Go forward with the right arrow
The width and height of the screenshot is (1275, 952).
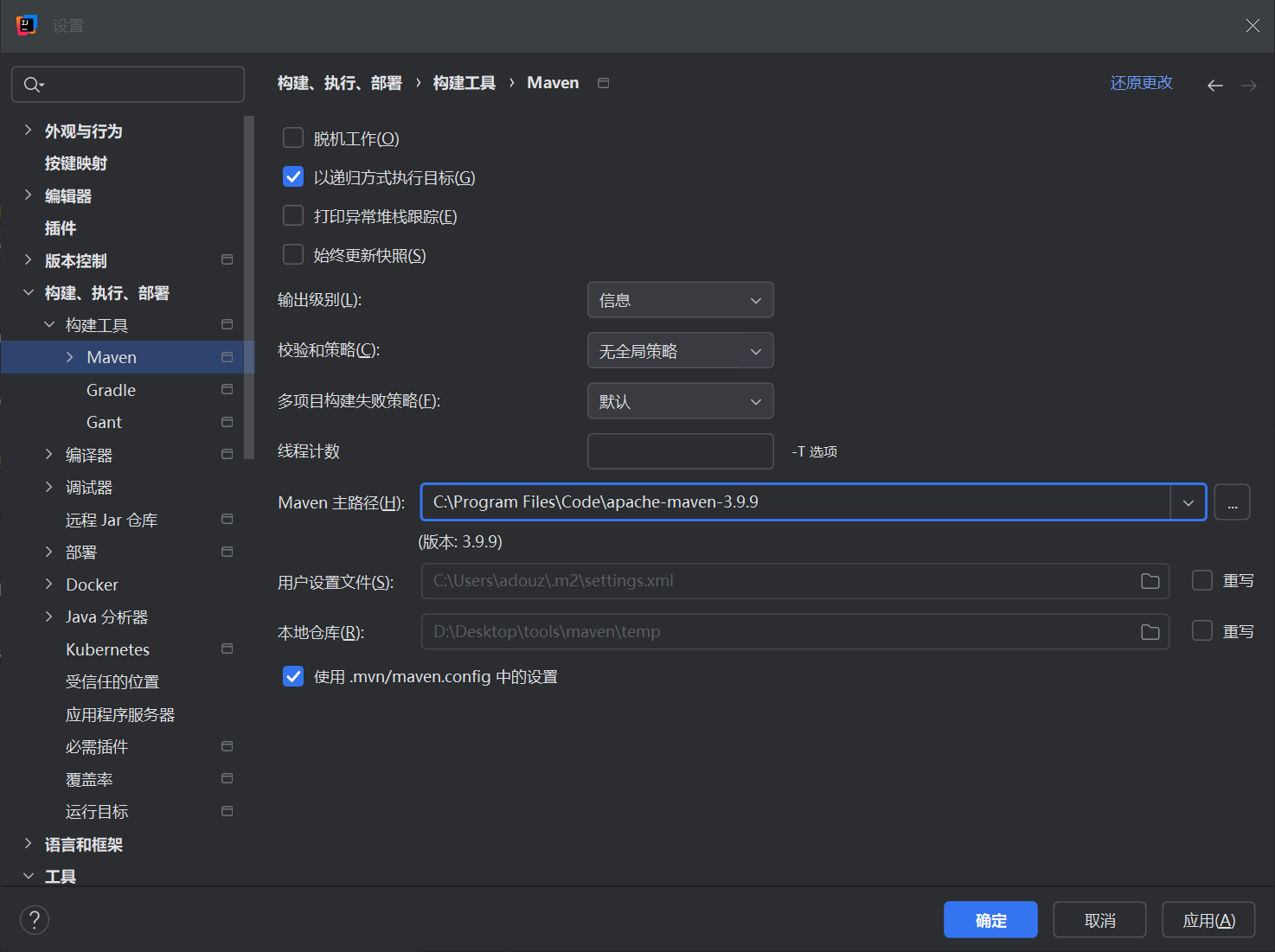coord(1249,85)
